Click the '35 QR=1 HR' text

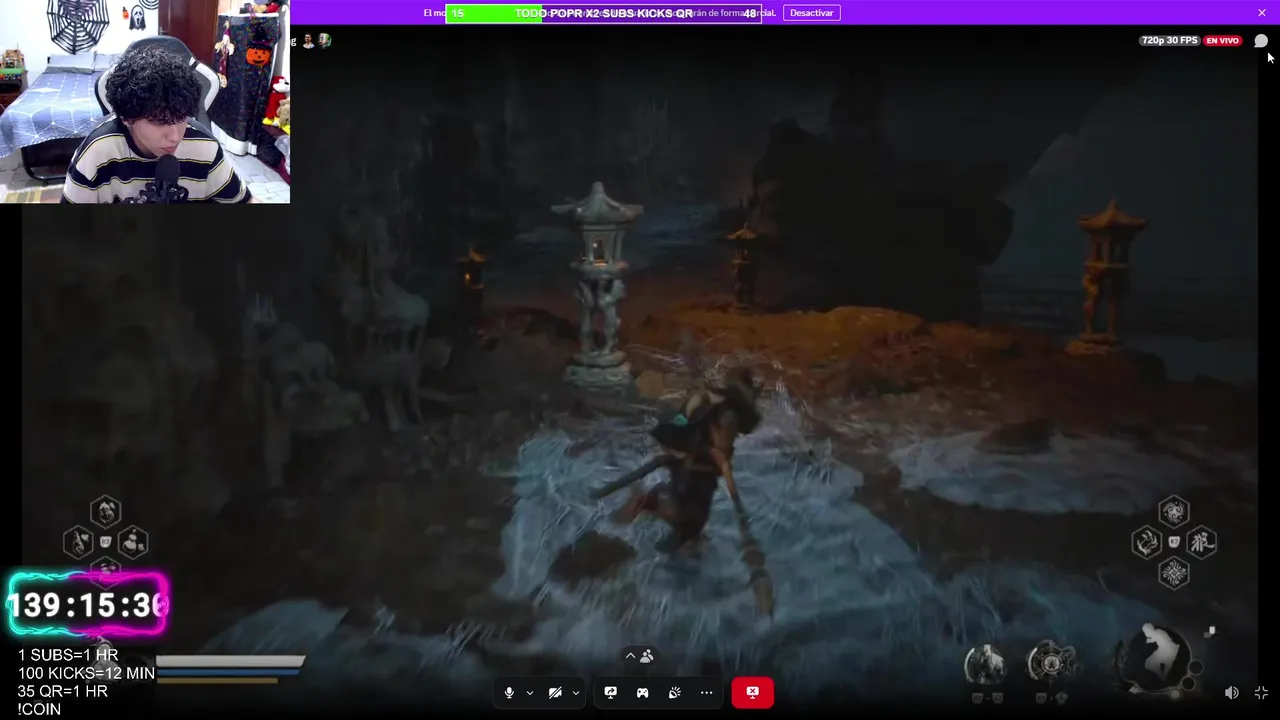[63, 692]
